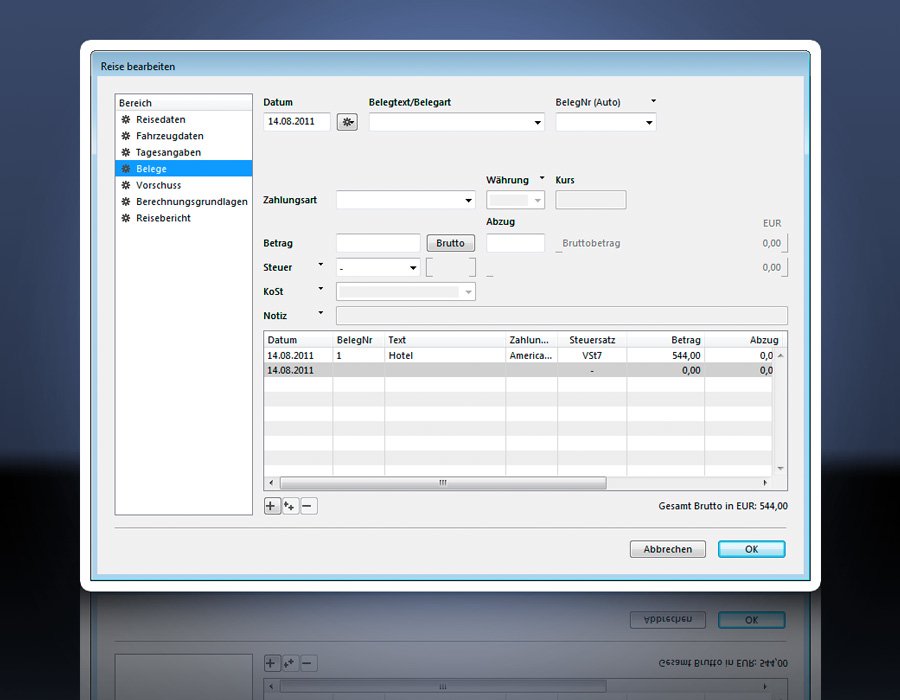Click the Abbrechen button

point(667,549)
